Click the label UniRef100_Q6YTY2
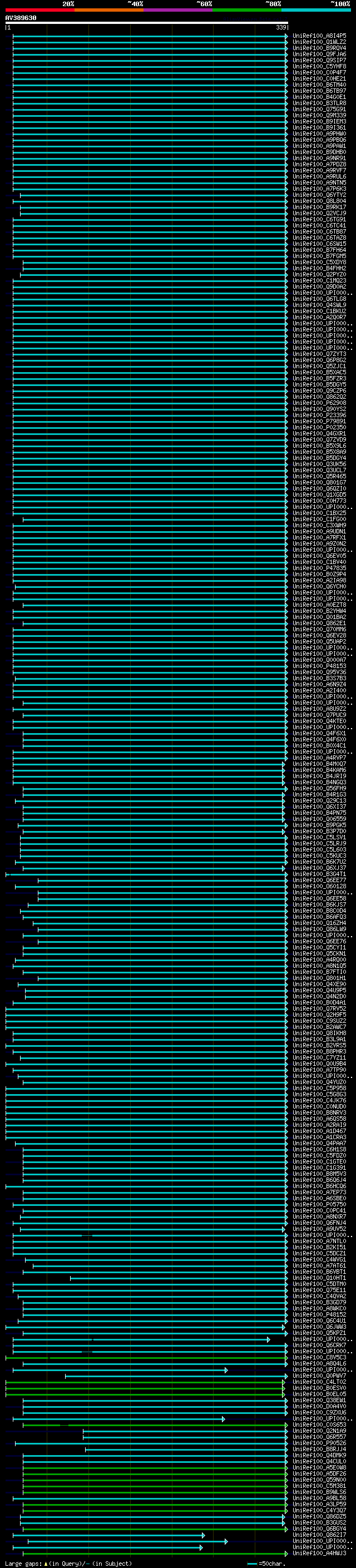356x1568 pixels. click(319, 195)
